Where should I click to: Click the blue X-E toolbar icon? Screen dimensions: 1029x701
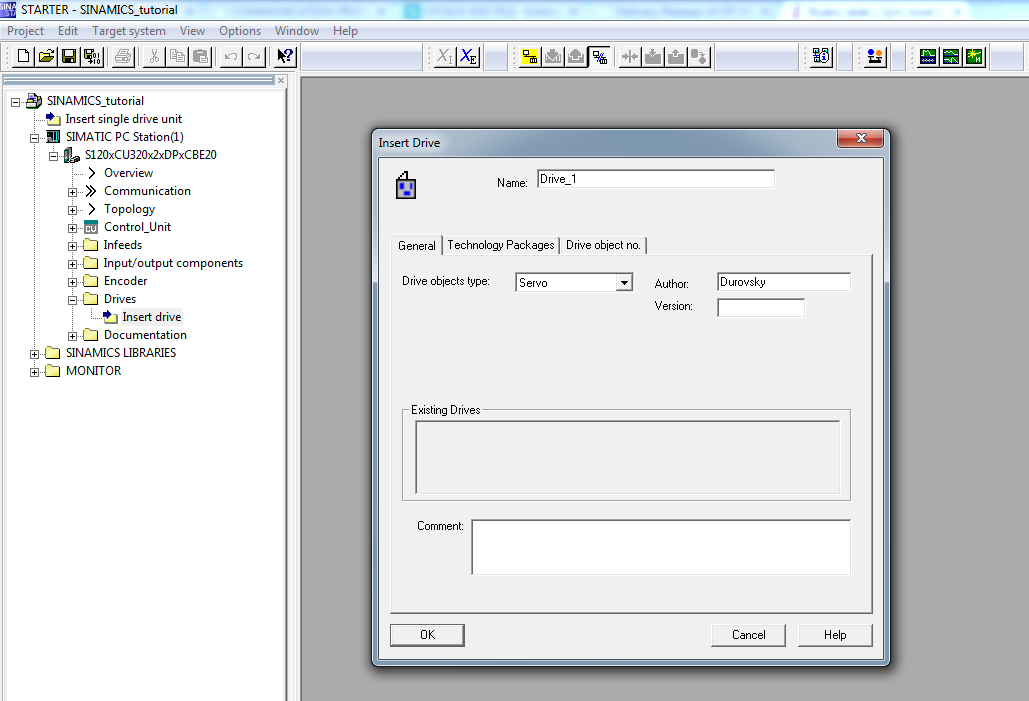[468, 56]
